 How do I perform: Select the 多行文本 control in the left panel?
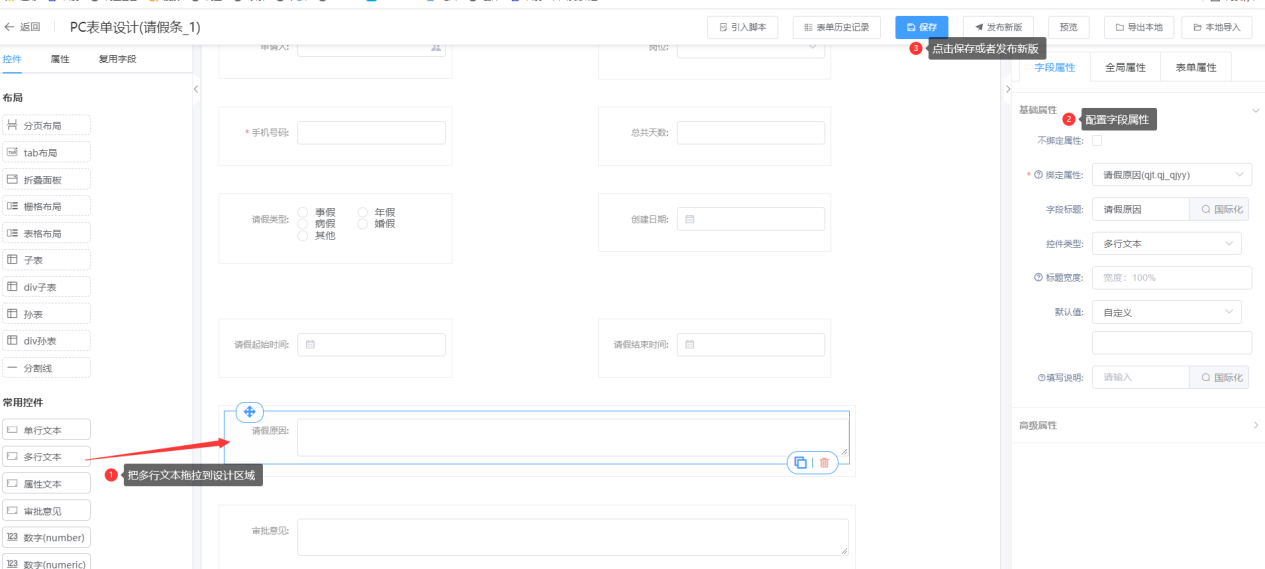point(46,457)
